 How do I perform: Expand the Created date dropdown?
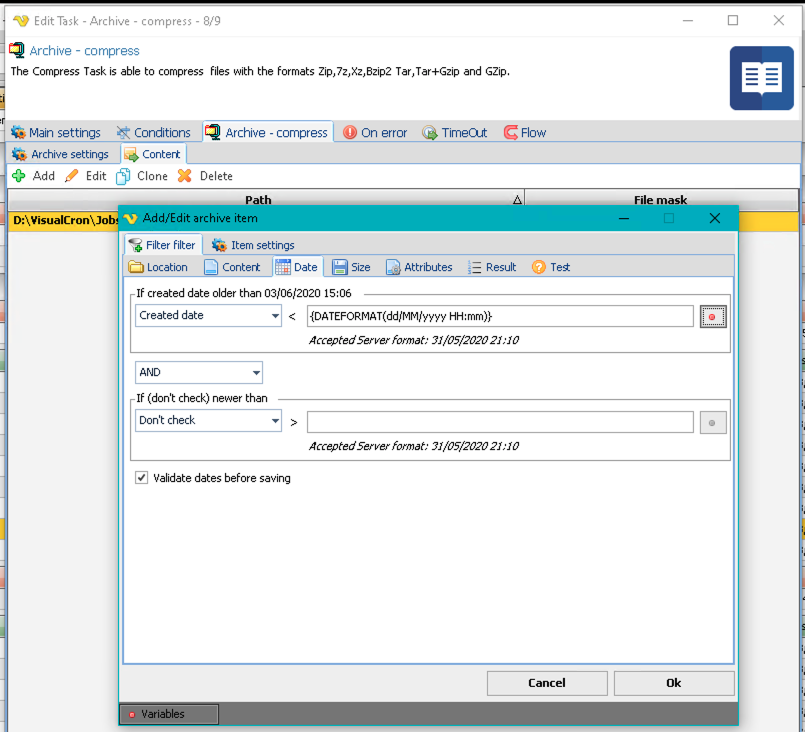pos(275,316)
